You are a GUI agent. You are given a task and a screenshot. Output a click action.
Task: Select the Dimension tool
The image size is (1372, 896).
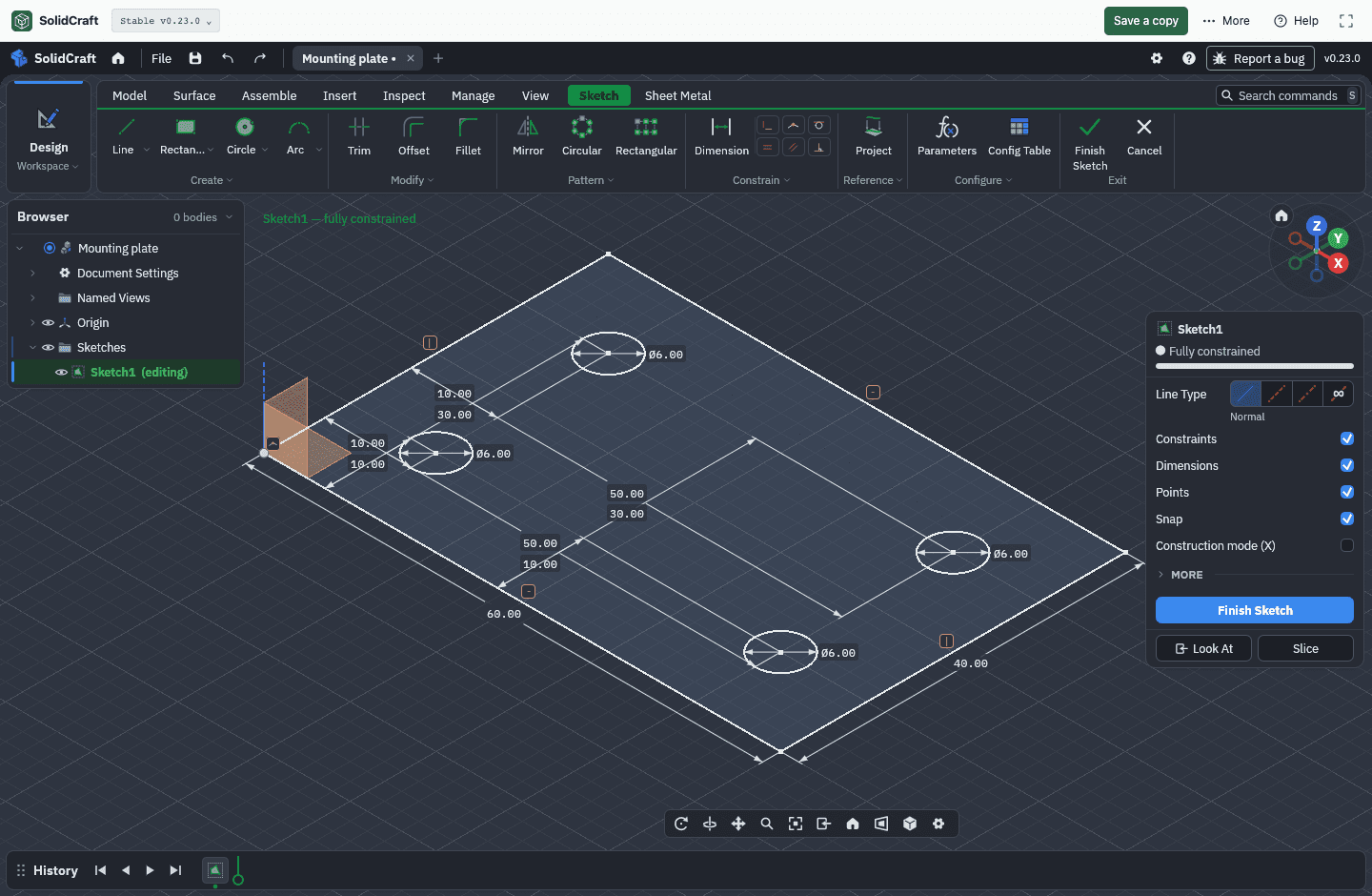[721, 135]
